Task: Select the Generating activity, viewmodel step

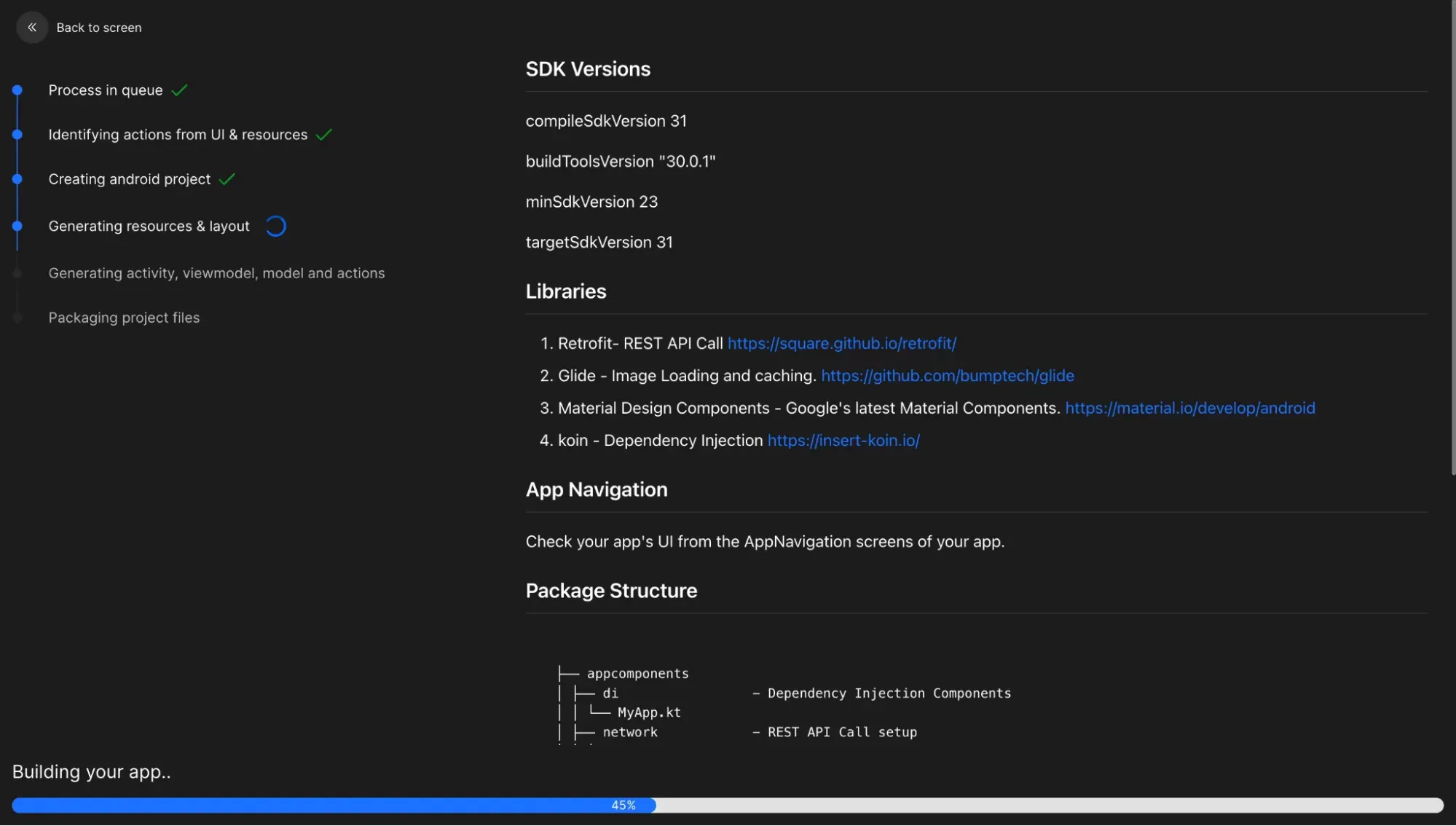Action: point(216,273)
